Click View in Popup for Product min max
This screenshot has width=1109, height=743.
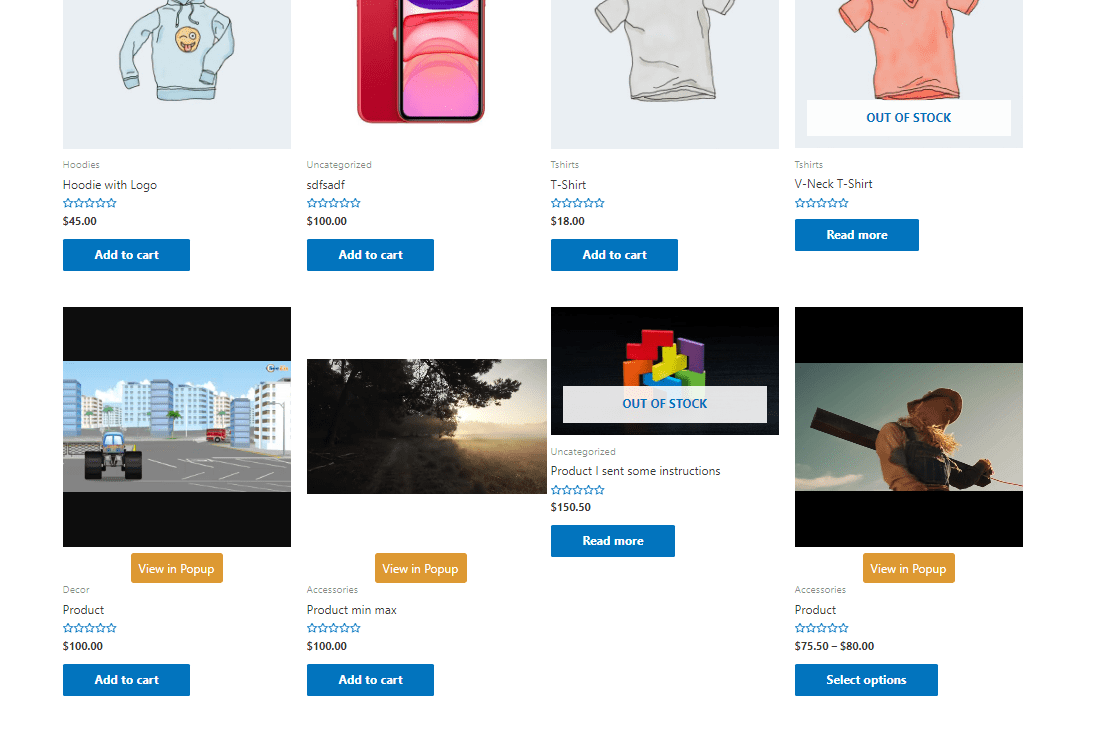click(x=421, y=568)
